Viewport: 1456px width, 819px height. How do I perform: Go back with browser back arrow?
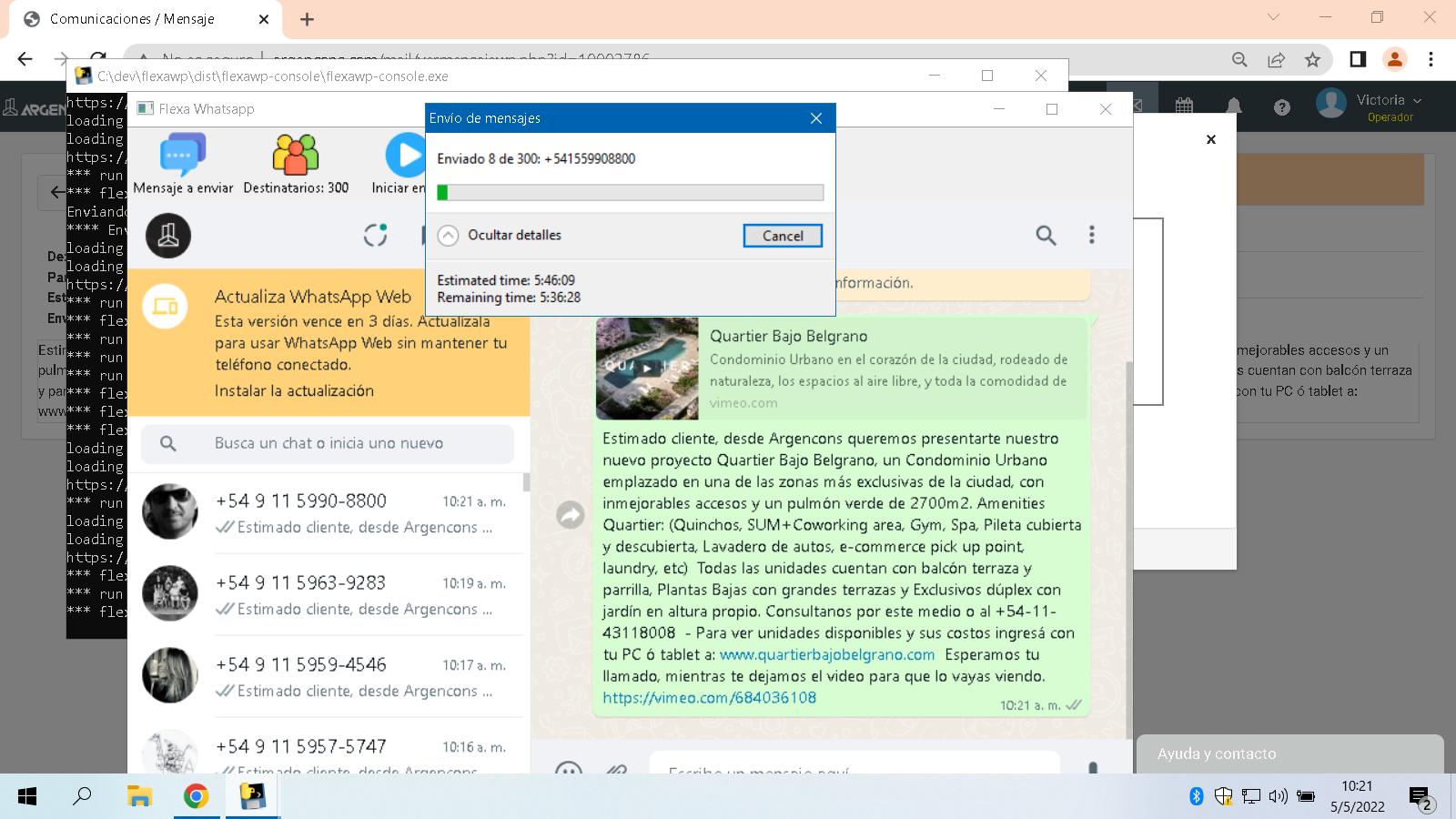25,59
